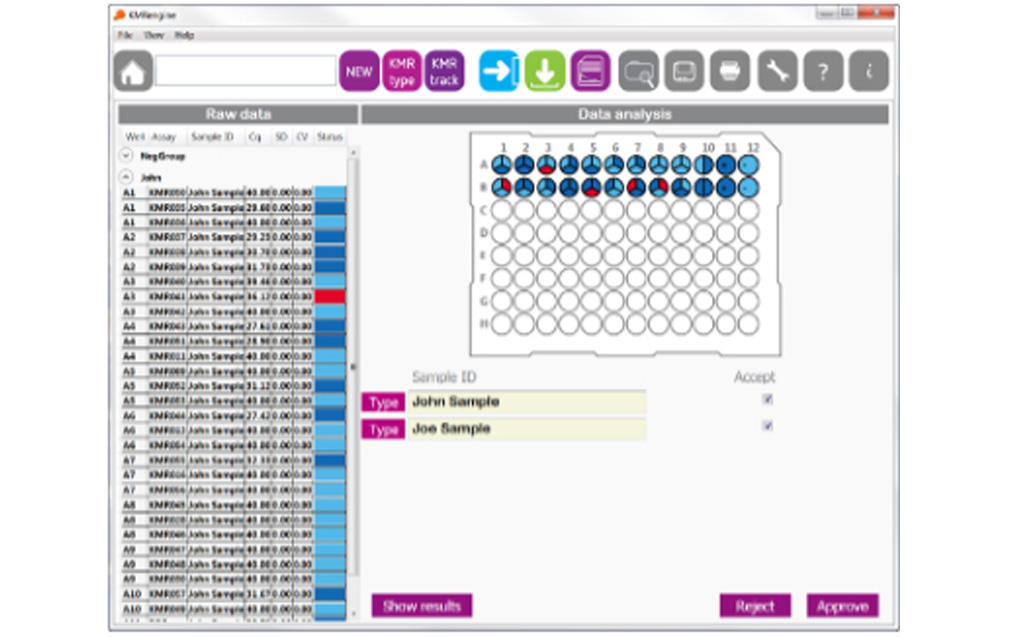Image resolution: width=1024 pixels, height=637 pixels.
Task: Click the Approve button
Action: coord(842,606)
